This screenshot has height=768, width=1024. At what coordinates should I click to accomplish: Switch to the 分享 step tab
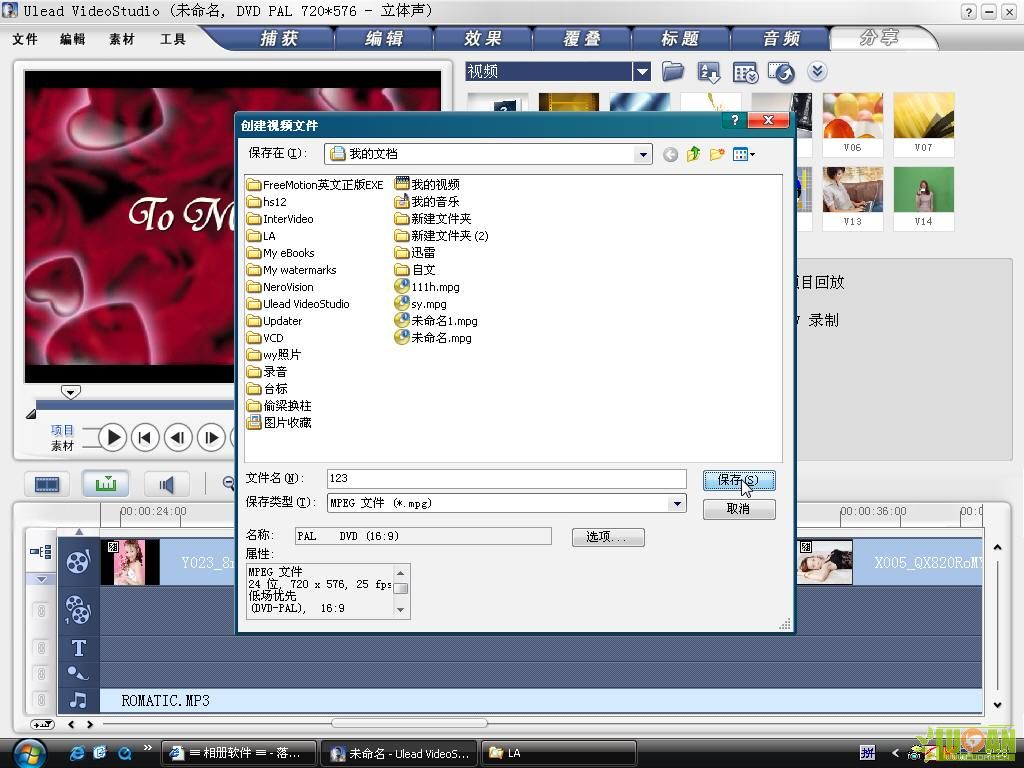pyautogui.click(x=879, y=38)
